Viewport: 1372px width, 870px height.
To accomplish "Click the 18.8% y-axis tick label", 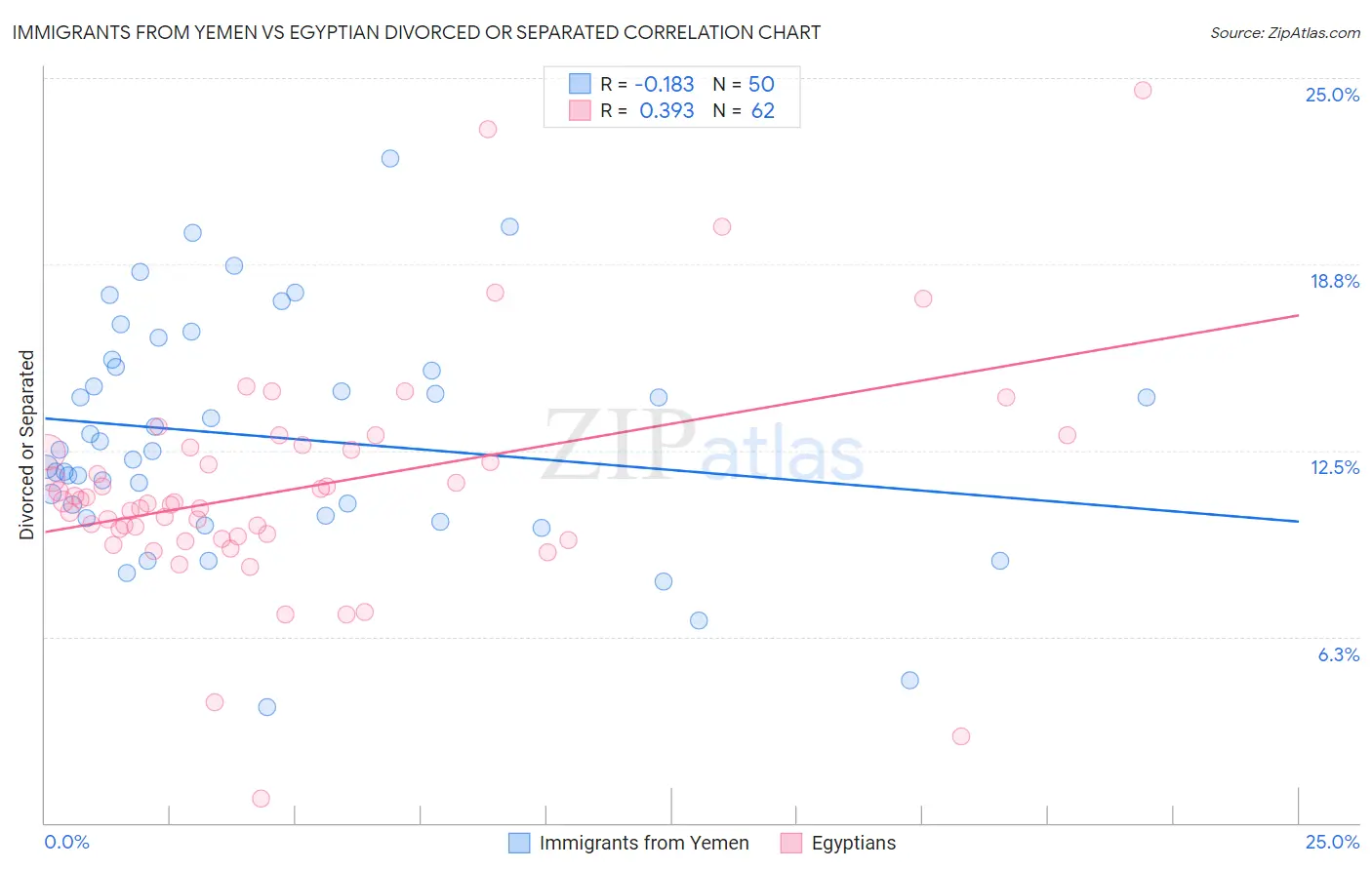I will pos(1334,281).
